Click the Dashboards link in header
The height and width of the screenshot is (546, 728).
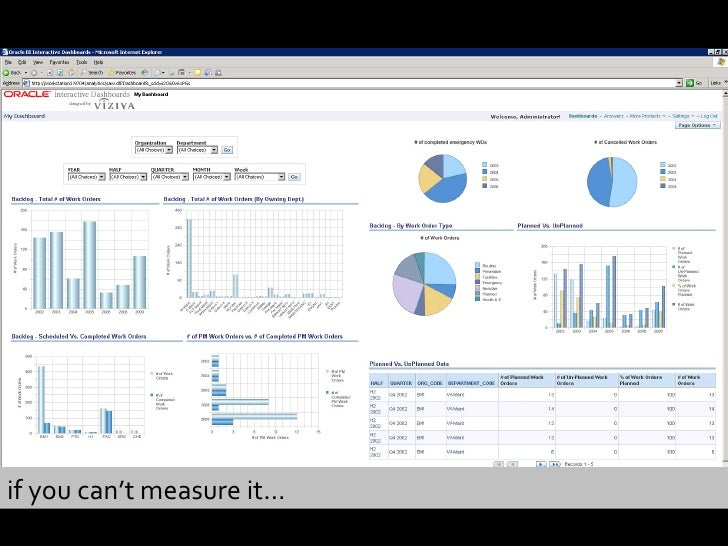(x=583, y=116)
